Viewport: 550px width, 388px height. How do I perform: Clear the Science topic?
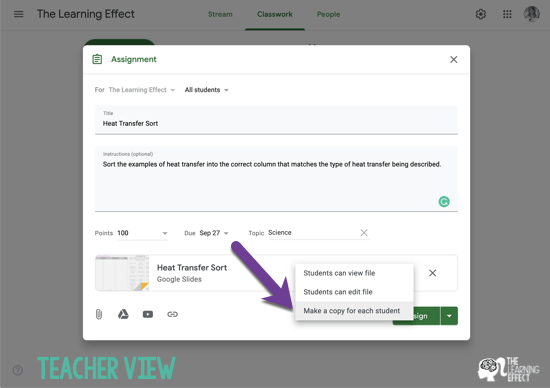click(x=364, y=233)
